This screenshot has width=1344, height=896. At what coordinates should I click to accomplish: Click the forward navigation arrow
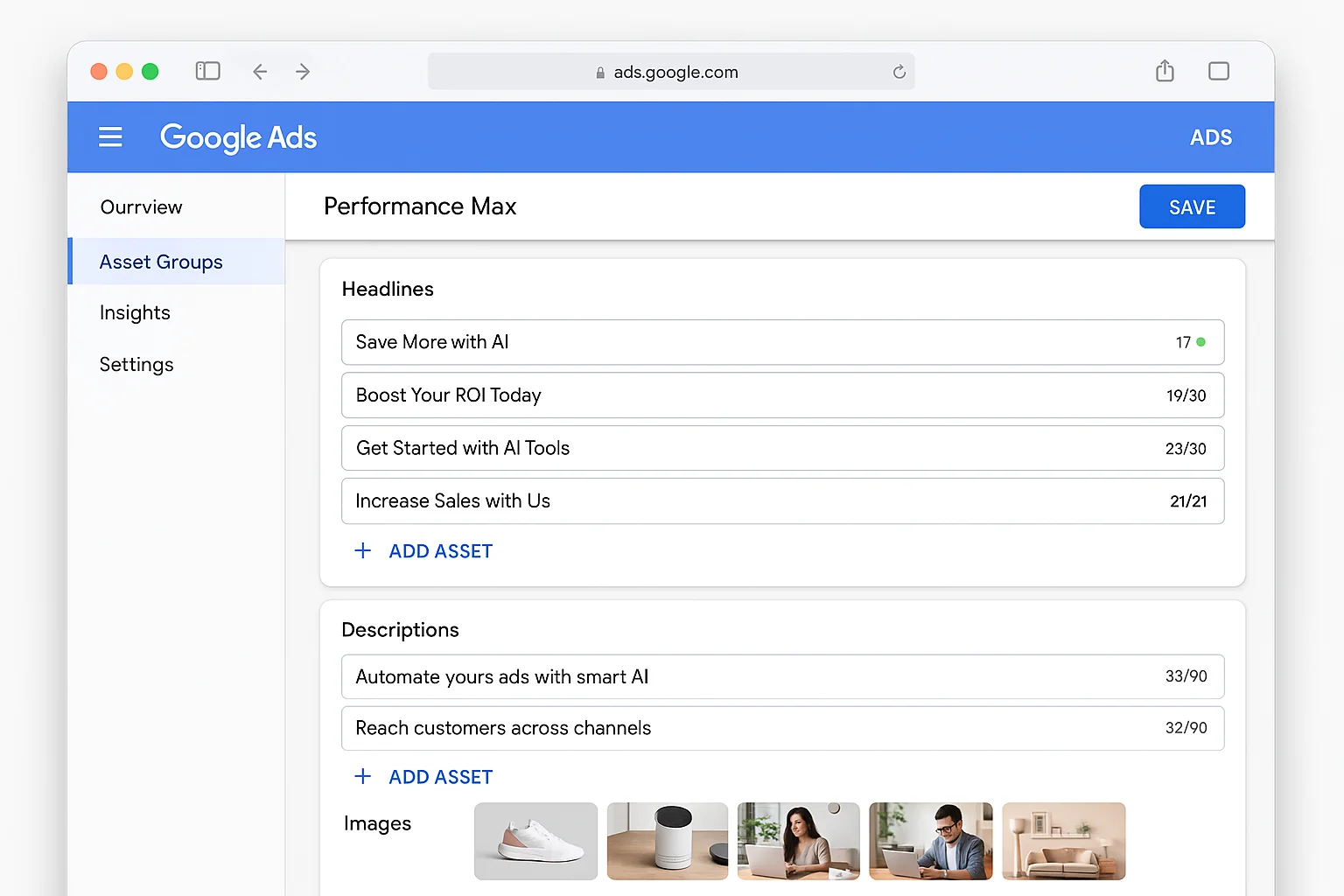click(x=302, y=71)
